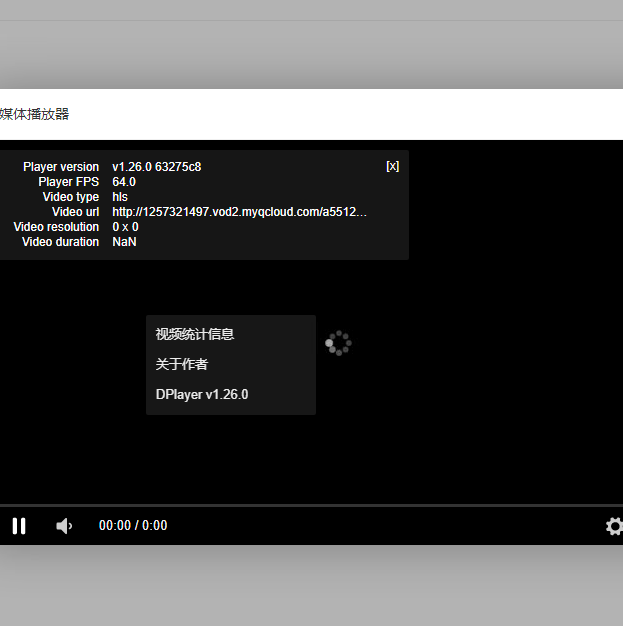Close the video statistics panel
Image resolution: width=623 pixels, height=626 pixels.
click(x=392, y=166)
